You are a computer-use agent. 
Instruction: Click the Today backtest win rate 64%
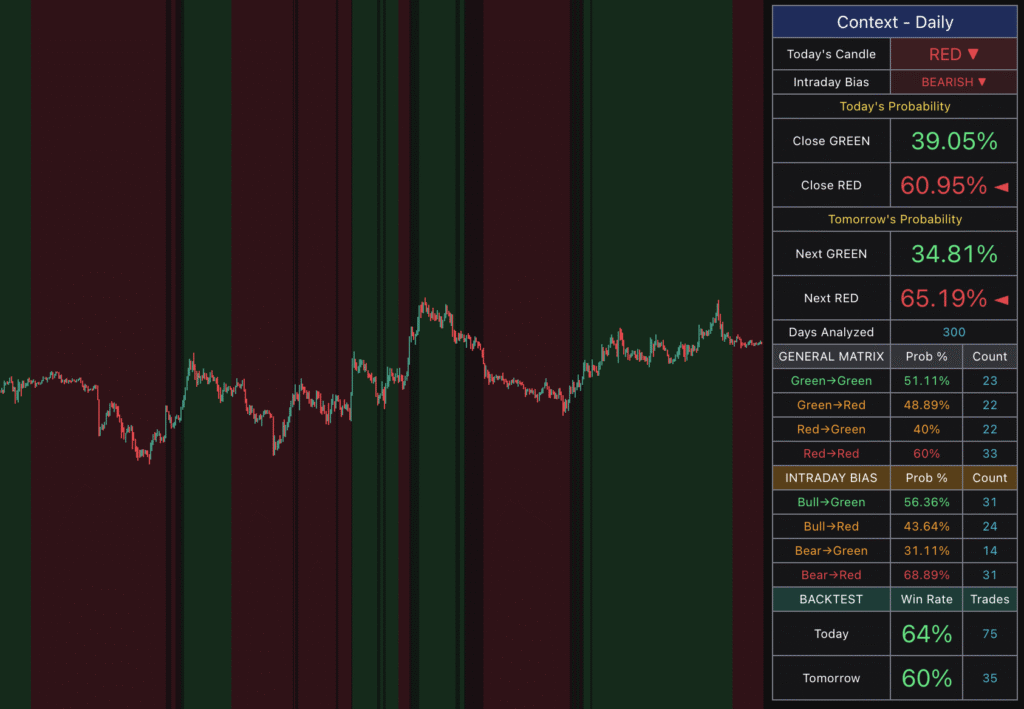(926, 634)
